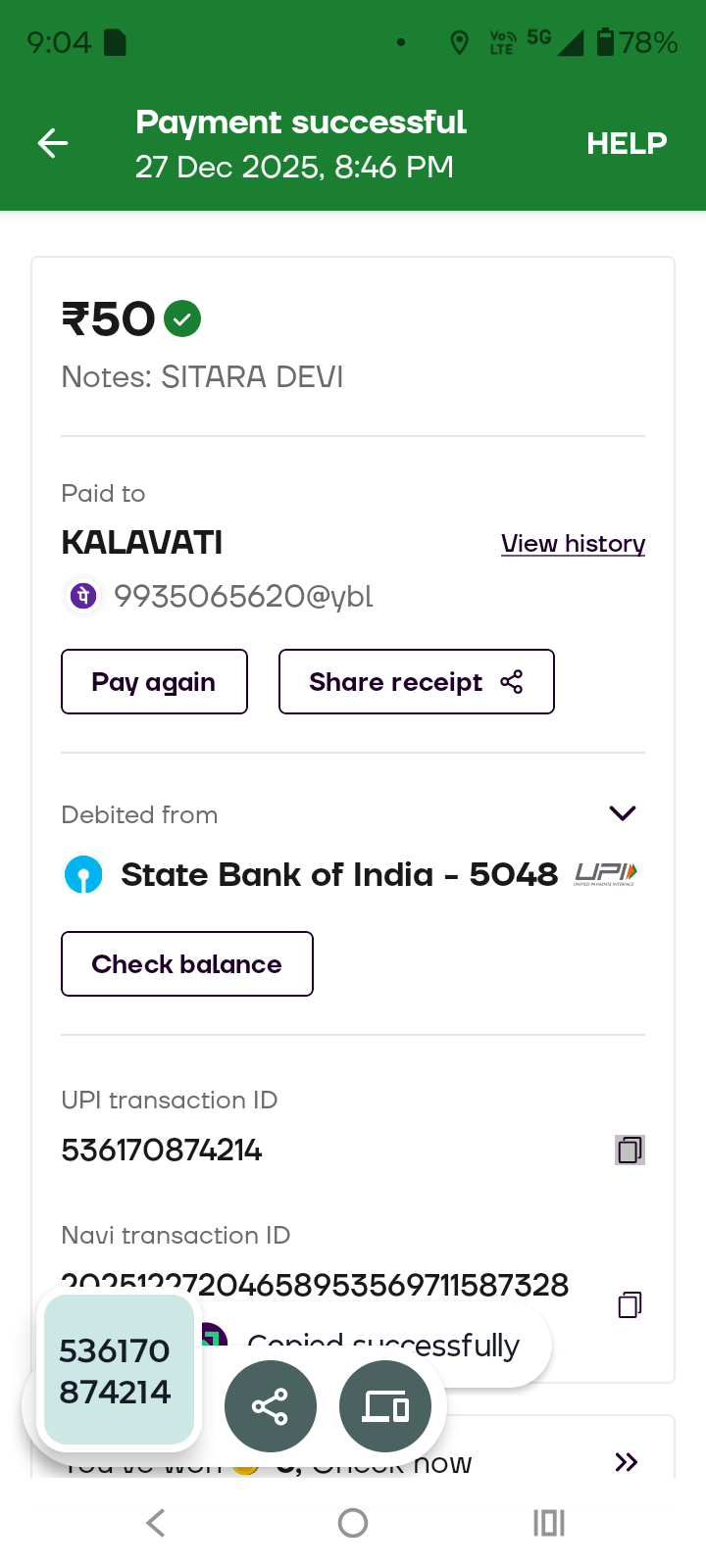Screen dimensions: 706x1568
Task: Tap the green payment success checkmark
Action: 182,318
